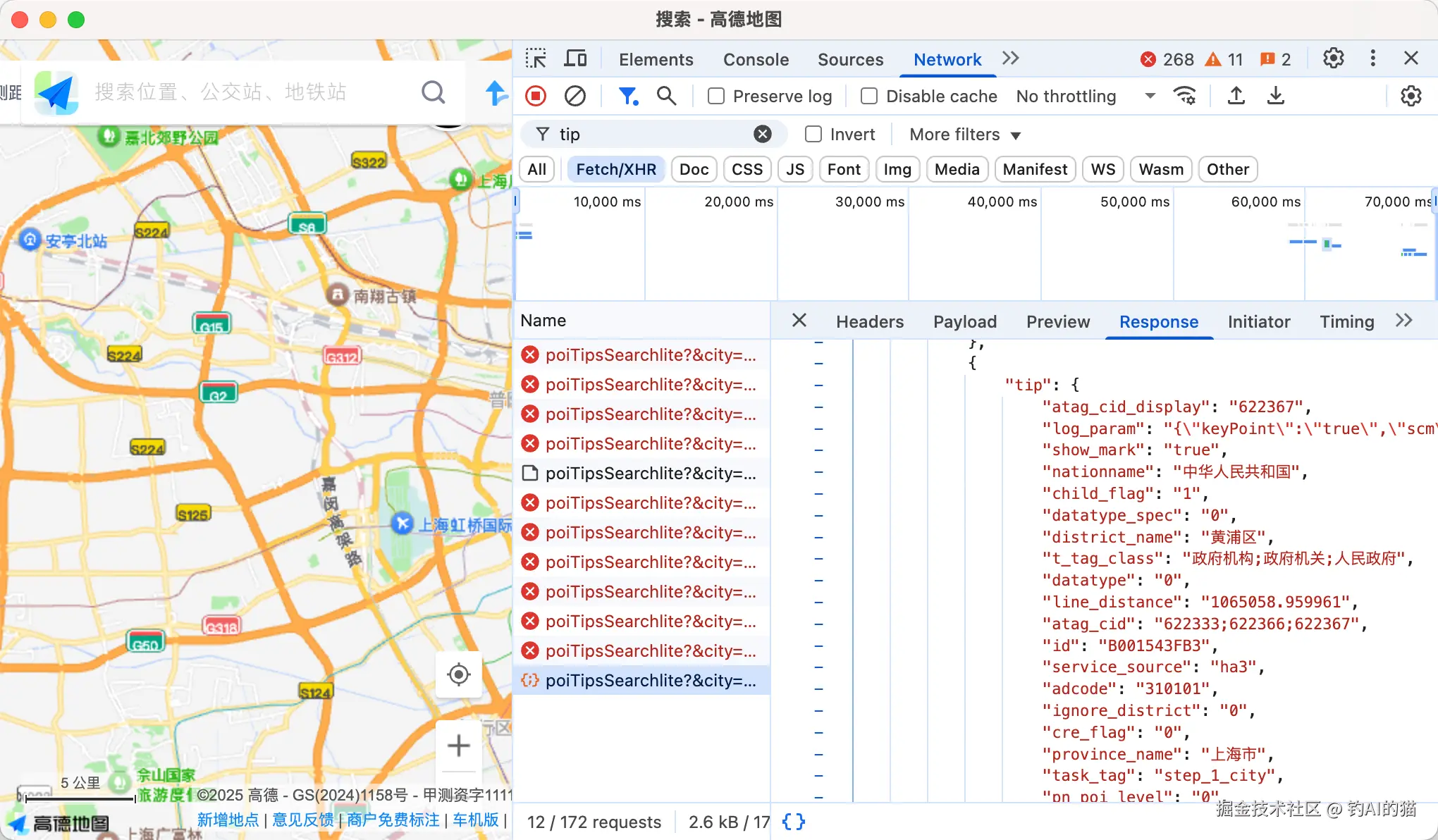Click the export HAR download icon

point(1276,96)
